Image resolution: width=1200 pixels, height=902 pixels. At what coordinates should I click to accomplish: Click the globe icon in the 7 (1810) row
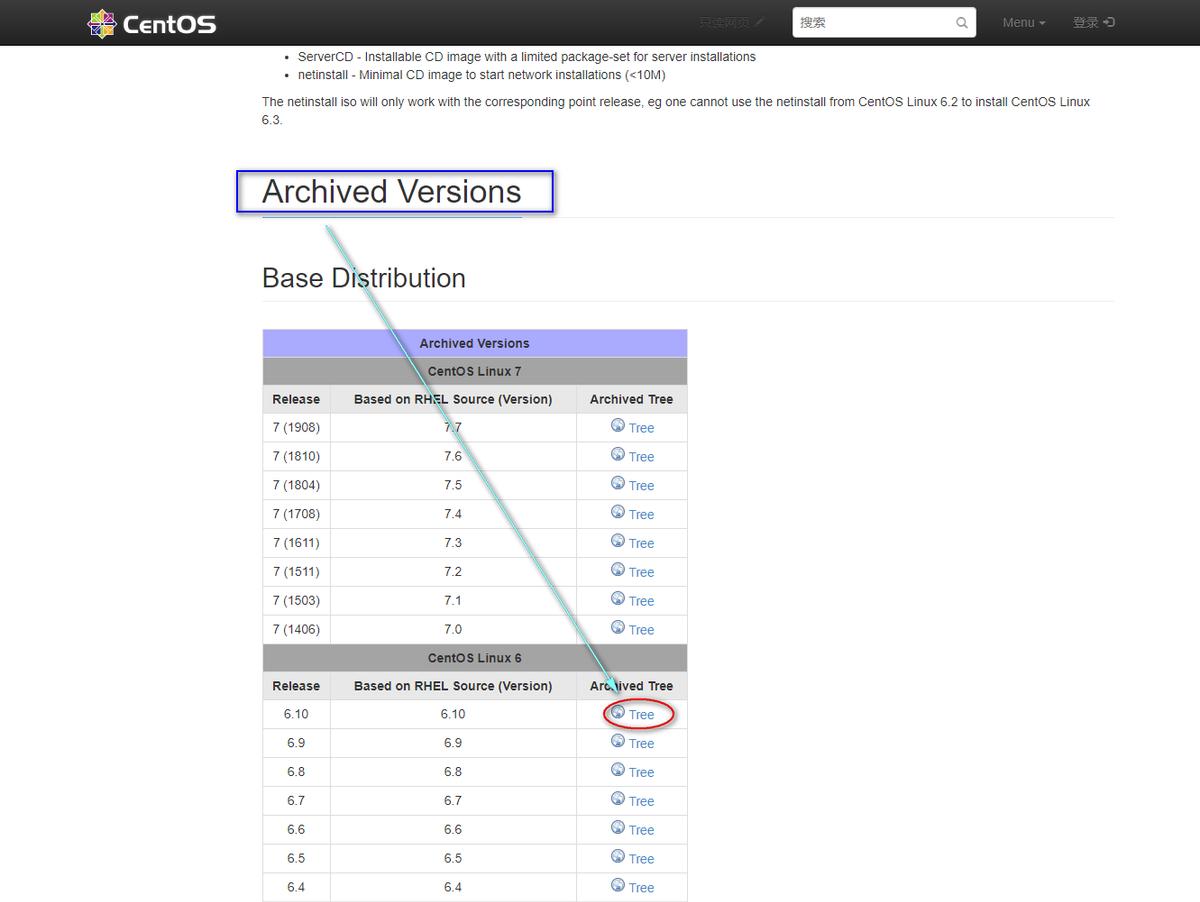coord(618,455)
